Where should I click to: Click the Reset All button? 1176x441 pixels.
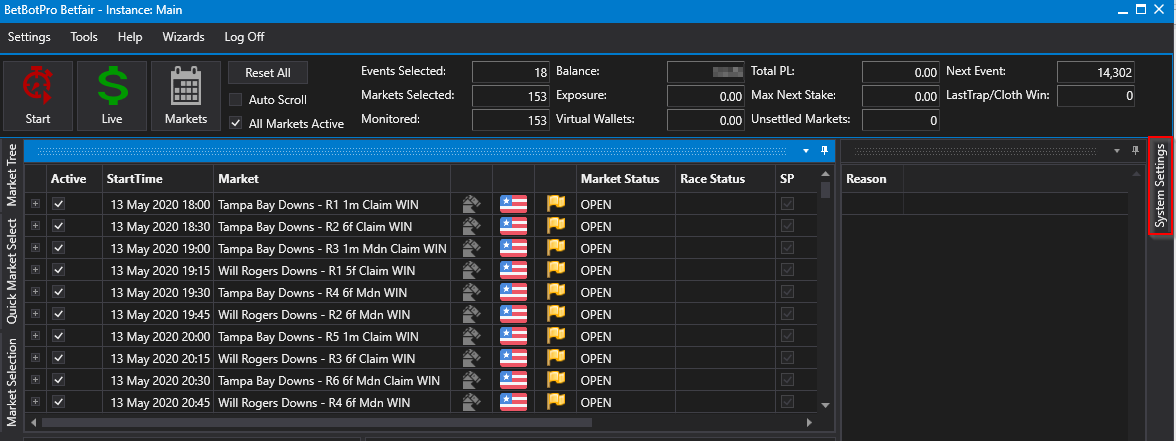click(268, 73)
